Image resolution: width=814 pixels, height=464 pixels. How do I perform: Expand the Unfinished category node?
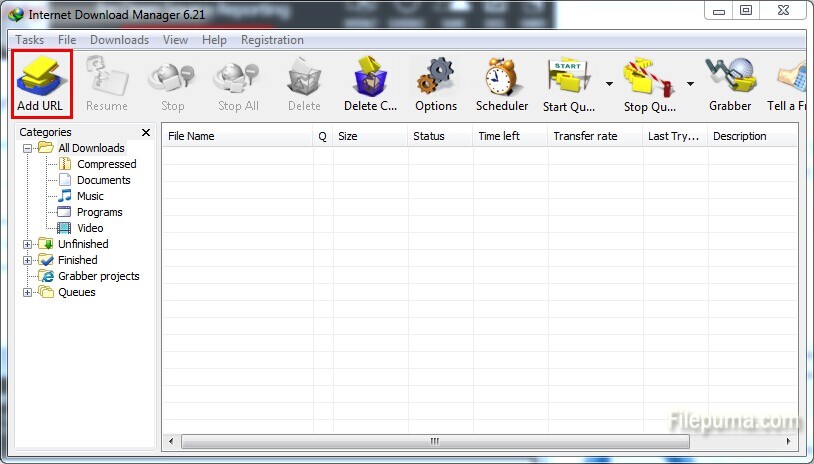[28, 244]
